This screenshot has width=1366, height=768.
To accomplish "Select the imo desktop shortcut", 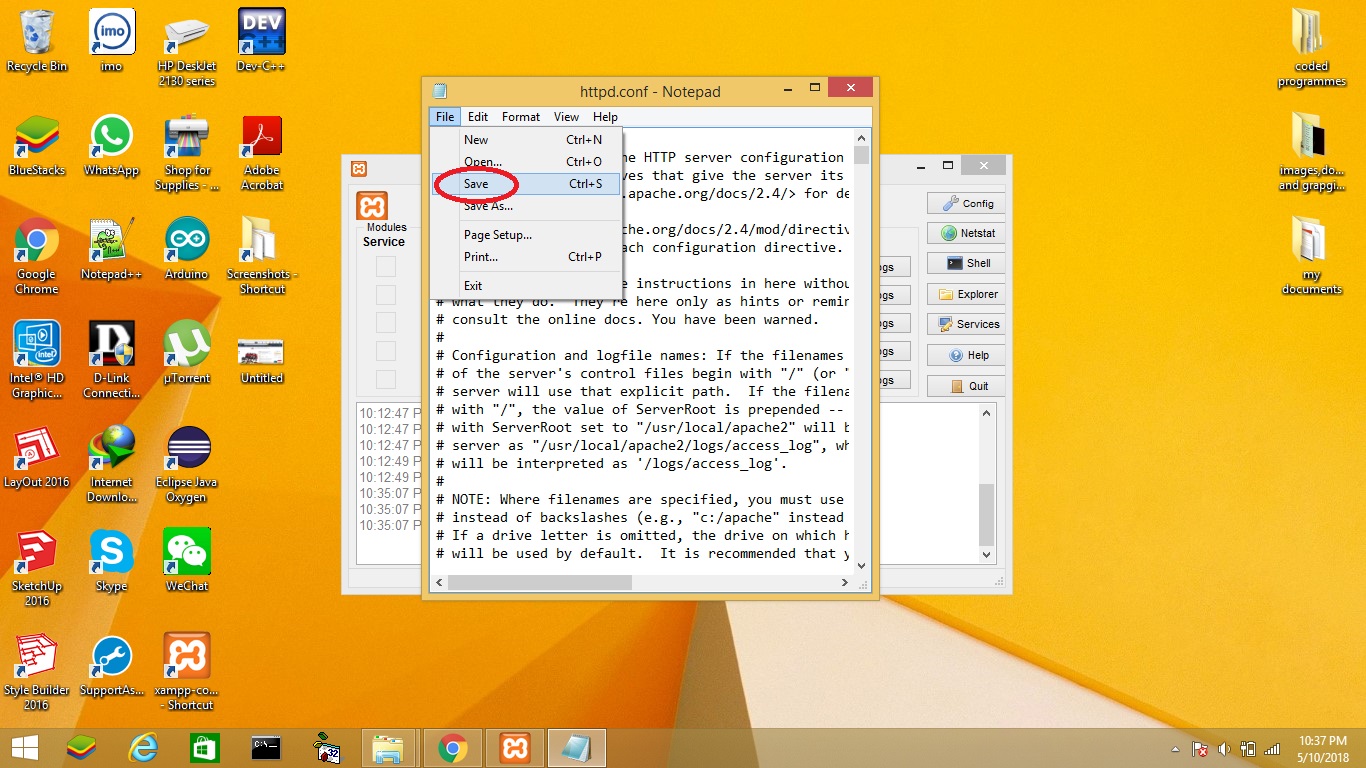I will [x=111, y=40].
